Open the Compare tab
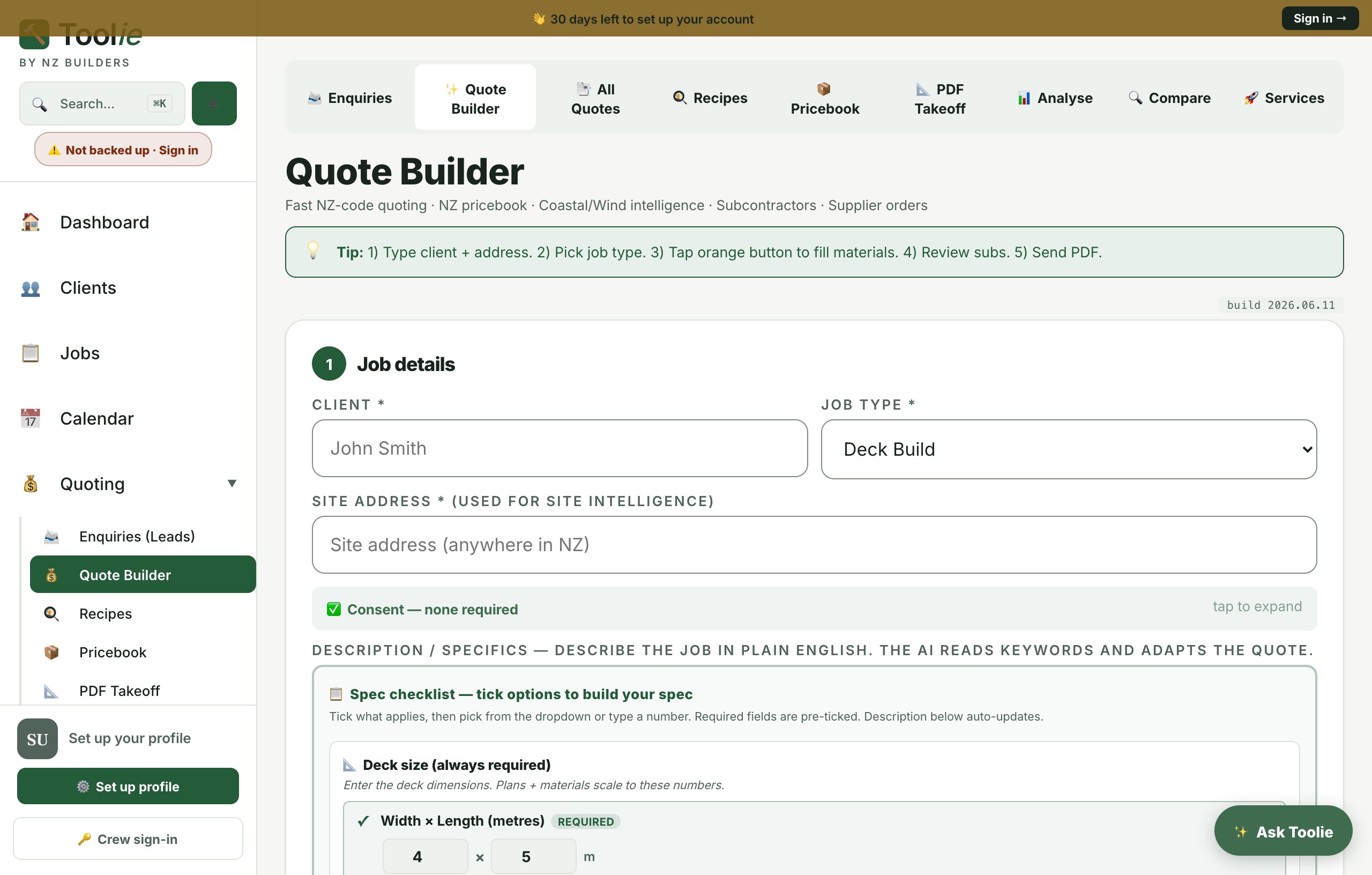Image resolution: width=1372 pixels, height=875 pixels. (1169, 98)
